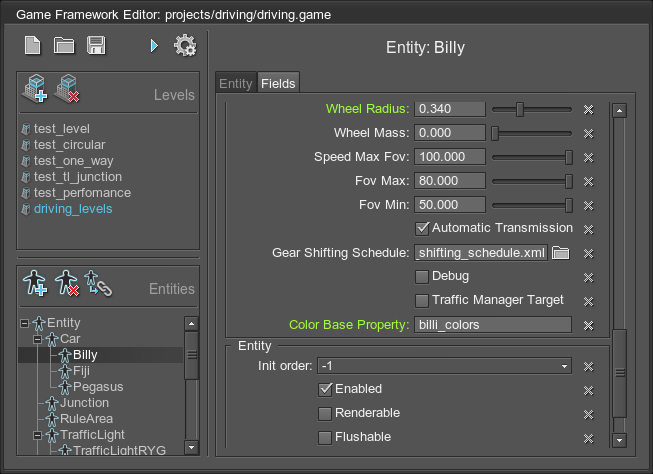Edit Wheel Radius value 0.340
The width and height of the screenshot is (653, 474).
[x=450, y=109]
